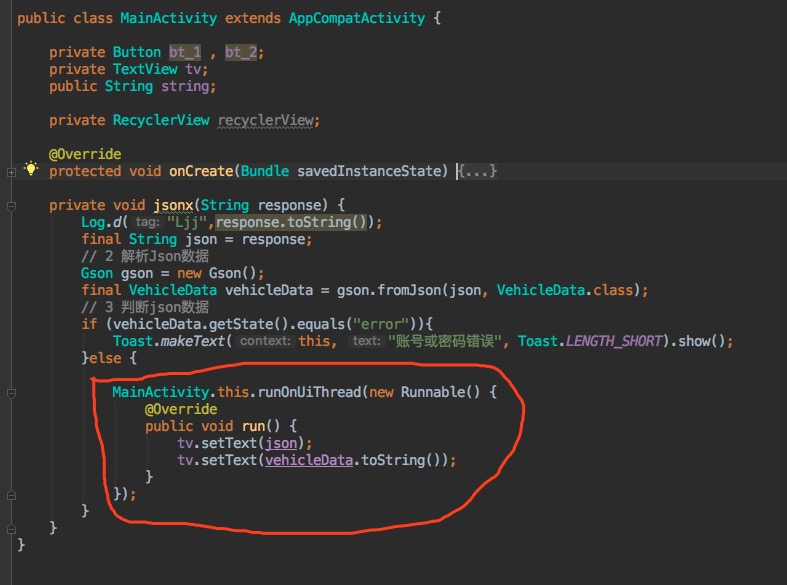
Task: Collapse the runOnUiThread block in gutter
Action: coord(11,392)
